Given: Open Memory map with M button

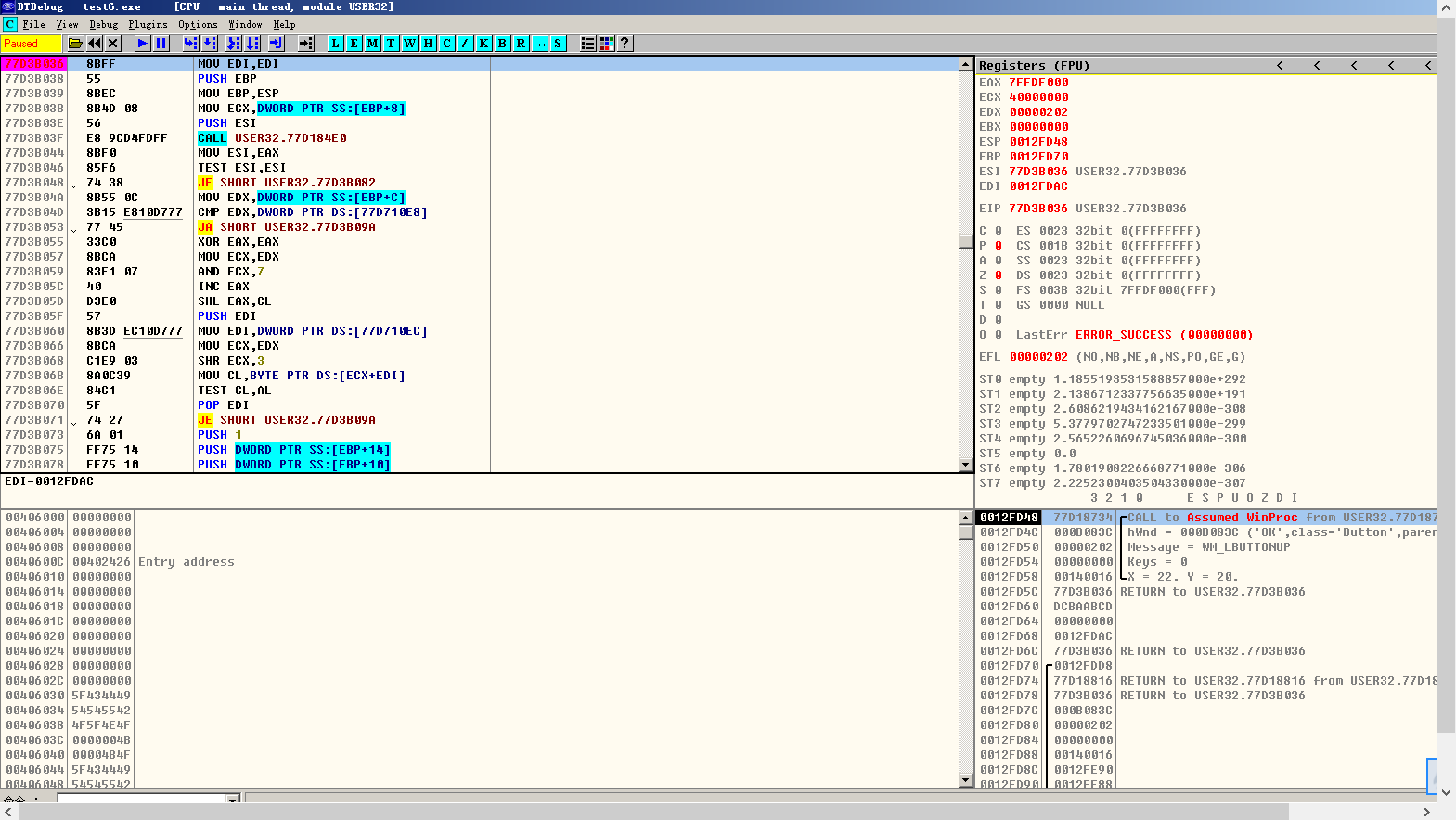Looking at the screenshot, I should coord(372,44).
